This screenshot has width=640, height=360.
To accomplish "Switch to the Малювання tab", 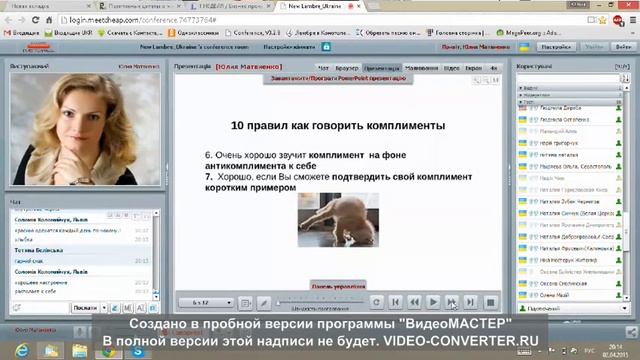I will [422, 68].
